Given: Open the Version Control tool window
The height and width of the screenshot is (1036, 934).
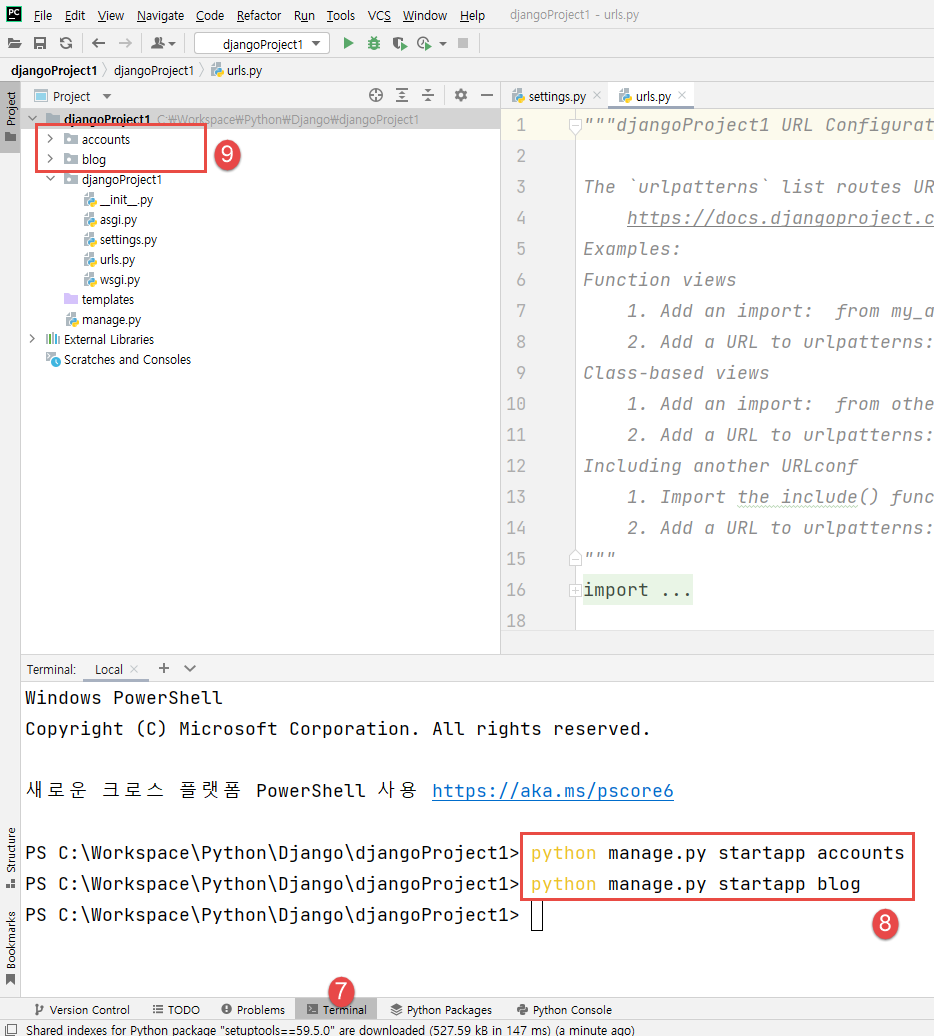Looking at the screenshot, I should point(83,1010).
